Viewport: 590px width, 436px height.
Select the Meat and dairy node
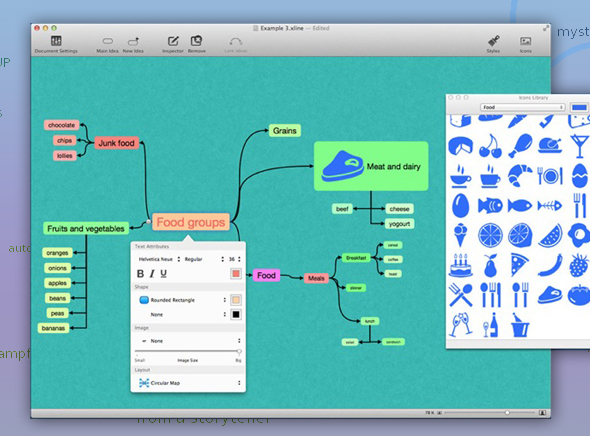371,166
